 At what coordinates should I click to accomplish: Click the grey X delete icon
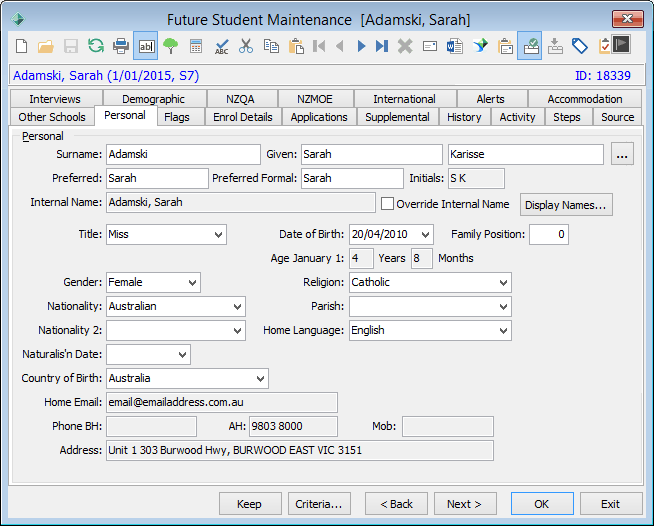pos(405,46)
